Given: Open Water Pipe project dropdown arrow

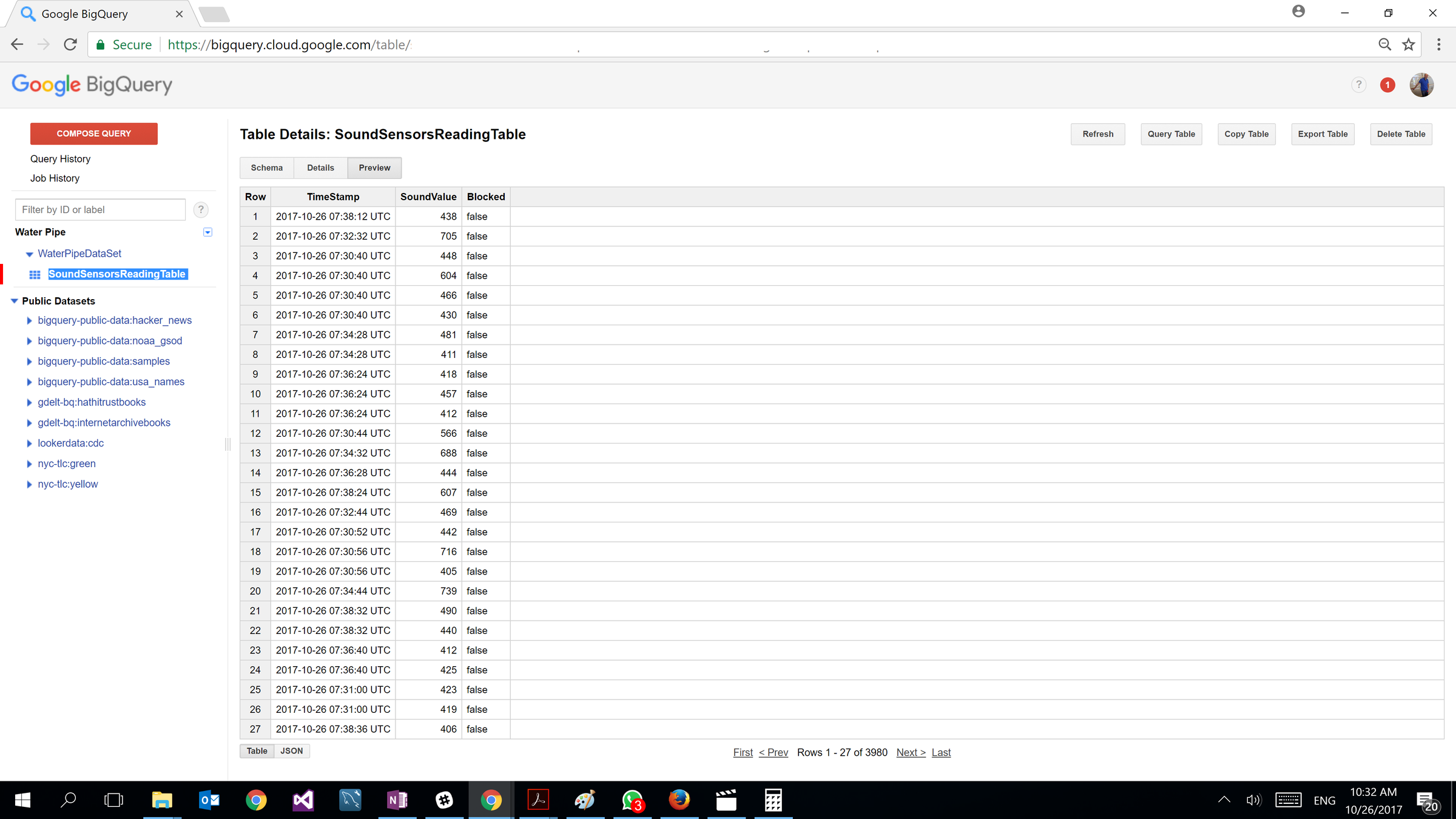Looking at the screenshot, I should point(207,232).
